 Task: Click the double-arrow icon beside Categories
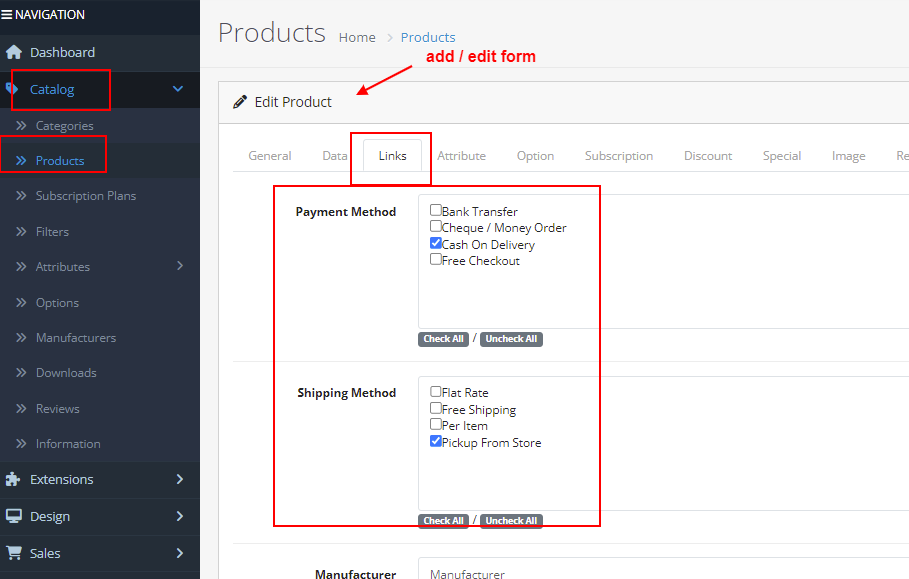(21, 125)
